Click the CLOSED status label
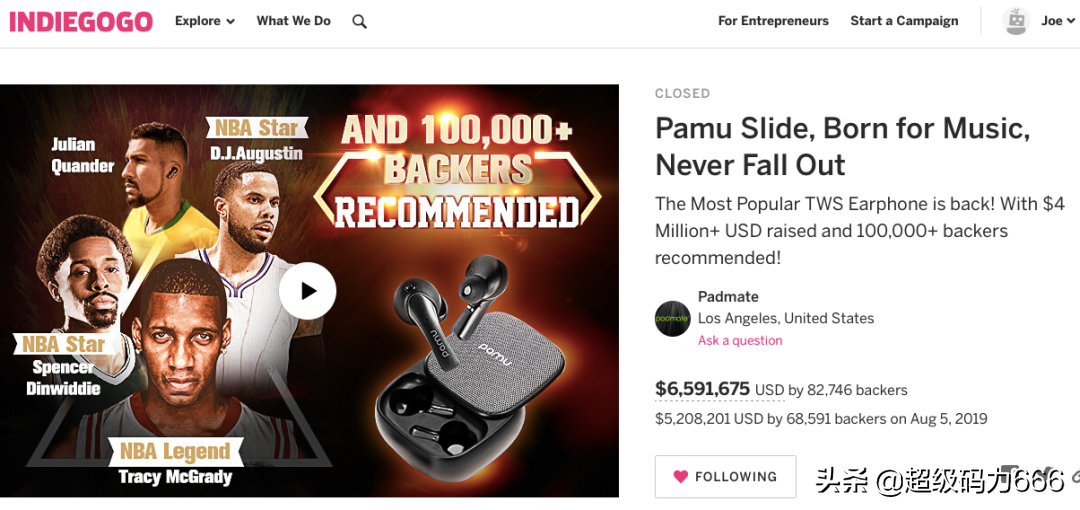The image size is (1080, 510). pos(682,94)
